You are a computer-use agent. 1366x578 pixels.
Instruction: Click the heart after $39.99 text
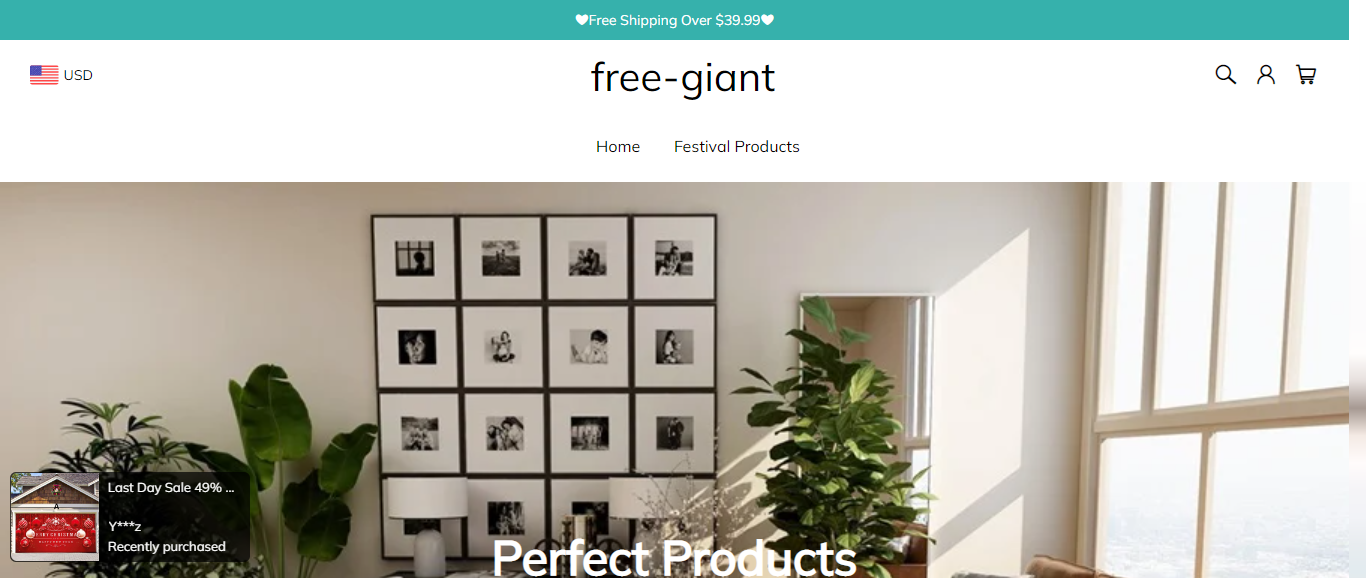click(x=768, y=20)
